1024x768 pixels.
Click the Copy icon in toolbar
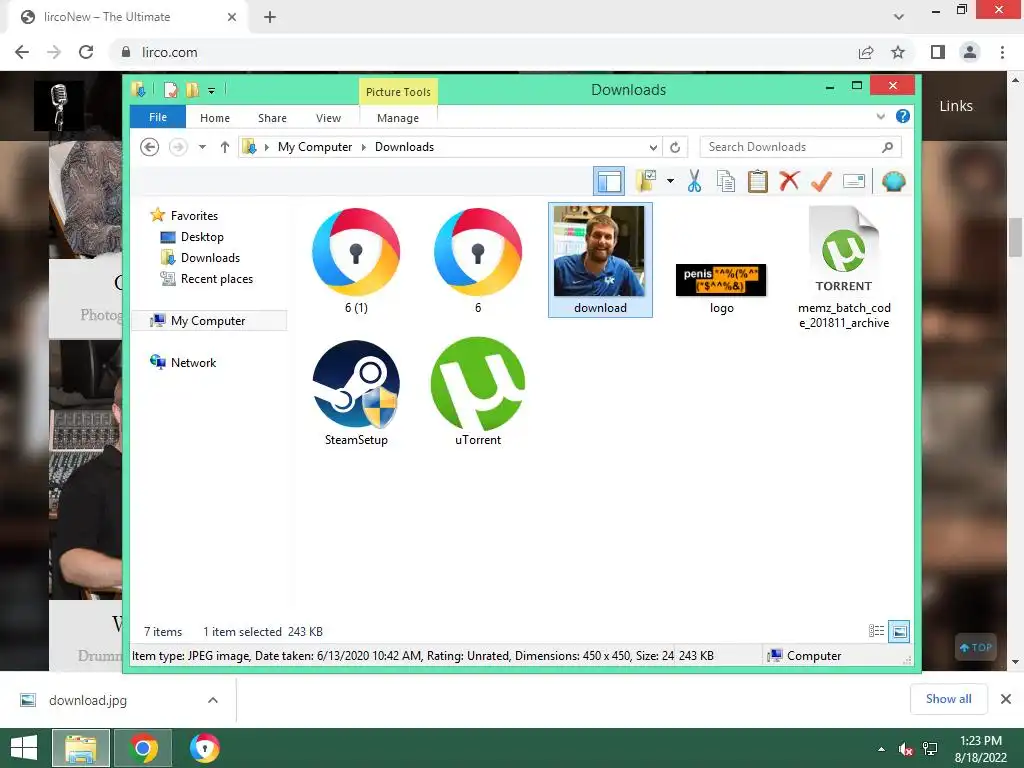(726, 182)
